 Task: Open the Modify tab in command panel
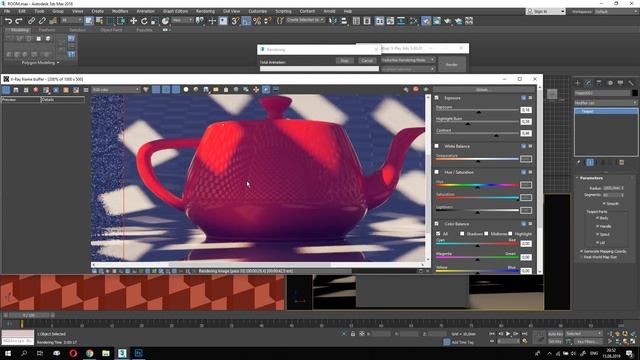click(588, 83)
